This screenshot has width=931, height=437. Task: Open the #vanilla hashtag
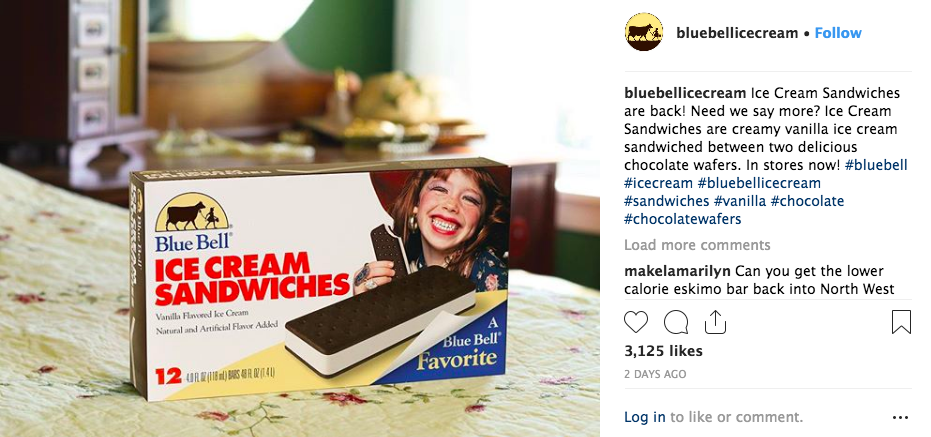click(740, 201)
